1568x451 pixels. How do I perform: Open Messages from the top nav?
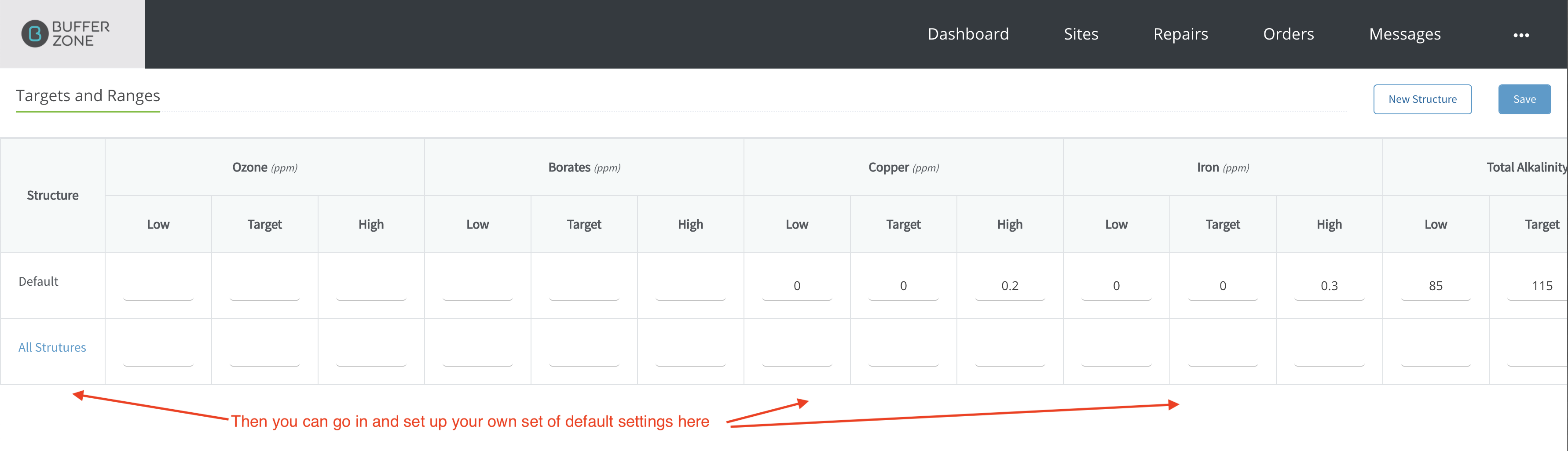pyautogui.click(x=1404, y=34)
